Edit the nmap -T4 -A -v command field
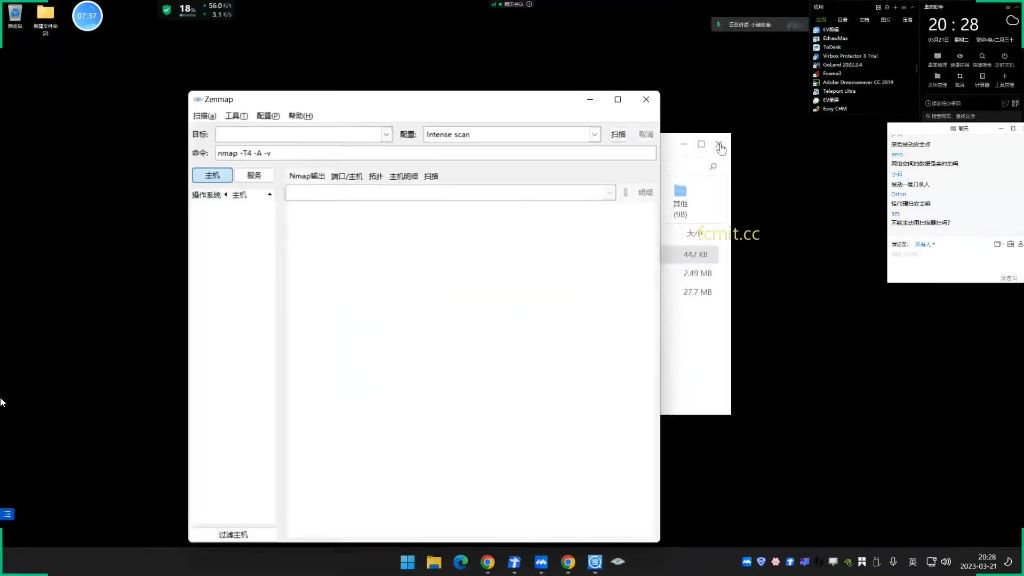This screenshot has width=1024, height=576. point(436,153)
